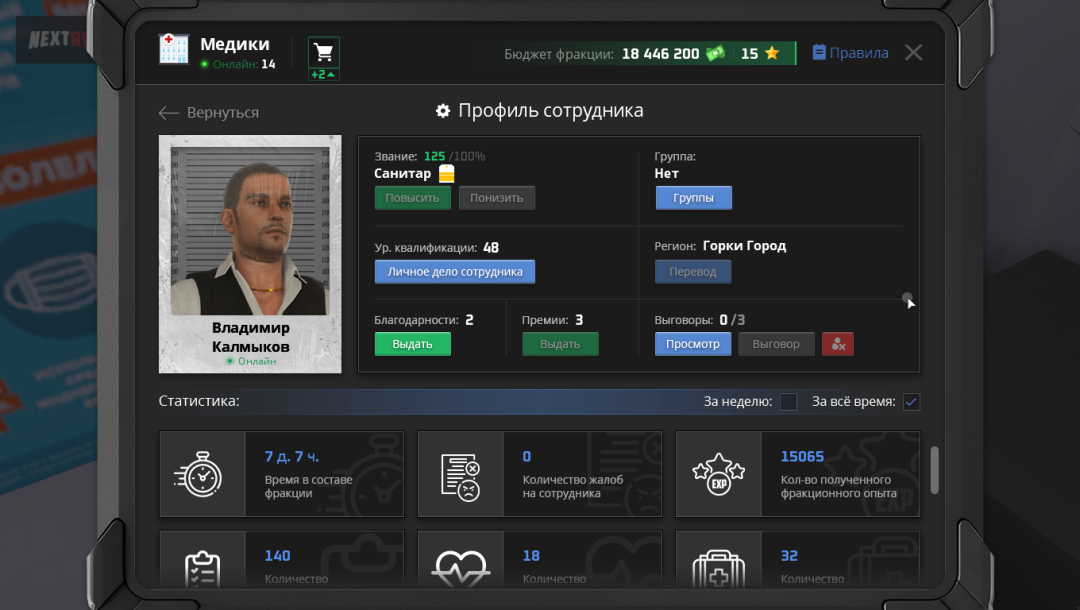Select the EXP stars faction experience icon
Viewport: 1080px width, 610px height.
click(719, 474)
